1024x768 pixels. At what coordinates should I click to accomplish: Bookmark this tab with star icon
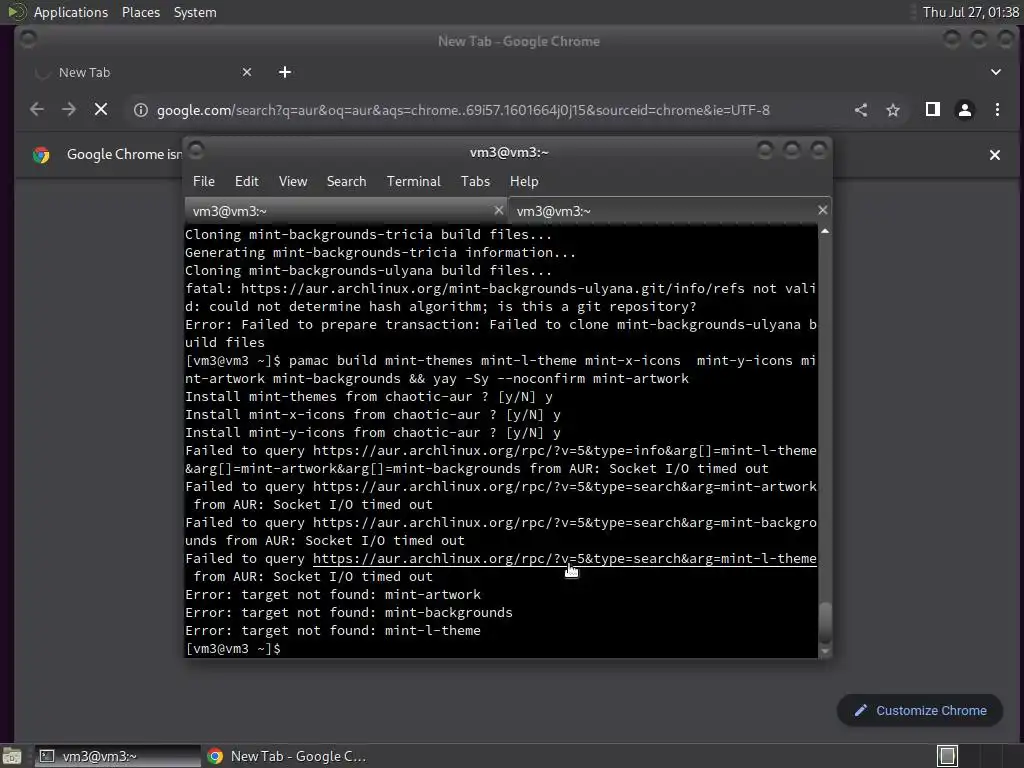click(893, 110)
